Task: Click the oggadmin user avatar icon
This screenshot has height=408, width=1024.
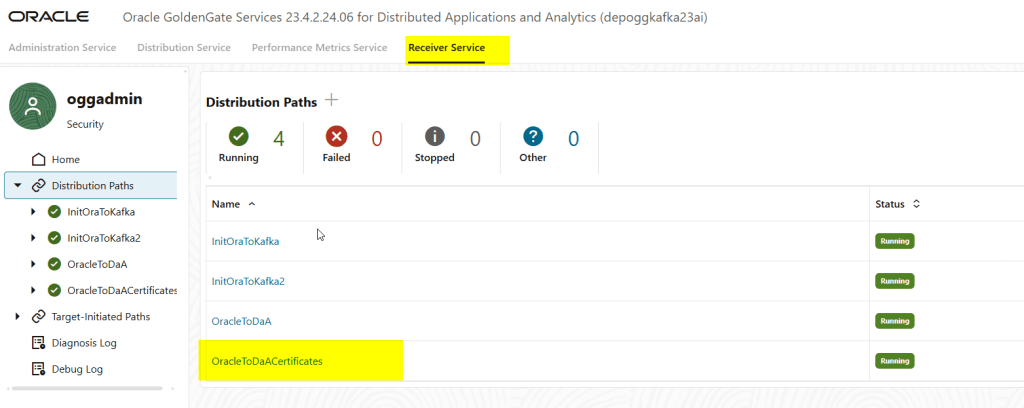Action: click(32, 106)
